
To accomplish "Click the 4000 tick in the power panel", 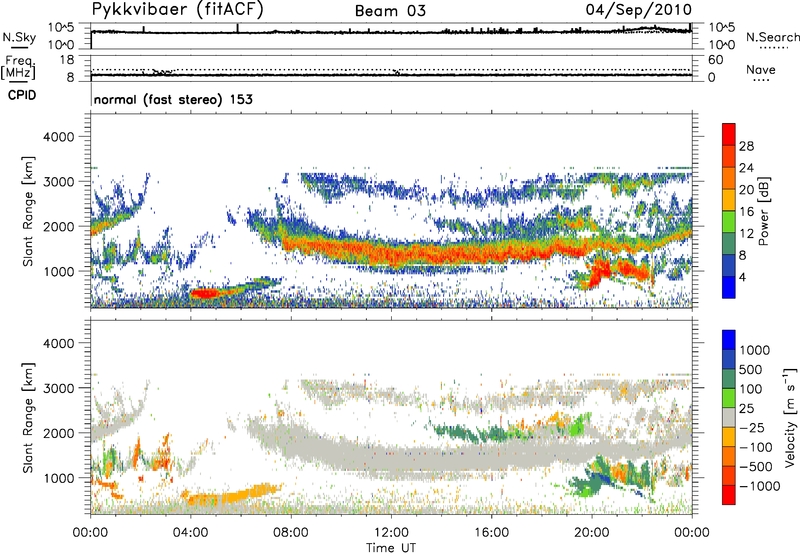I will pyautogui.click(x=59, y=137).
